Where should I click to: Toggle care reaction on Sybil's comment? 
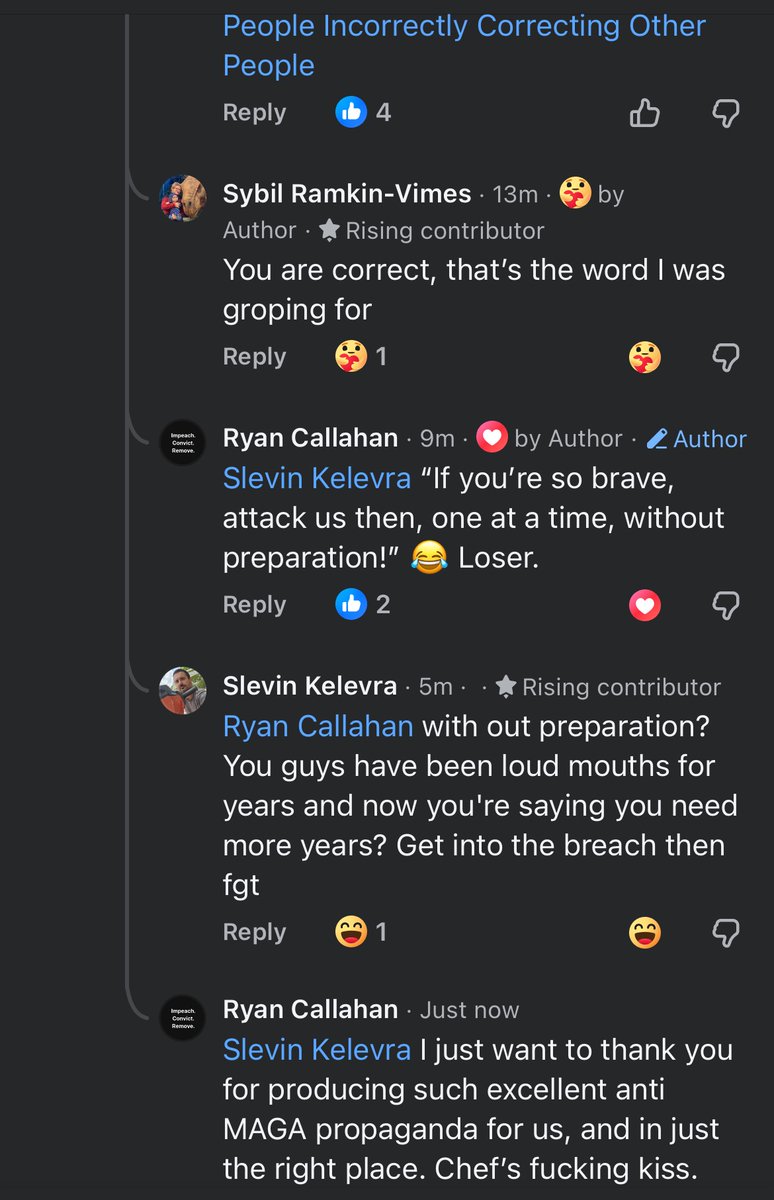(x=645, y=356)
